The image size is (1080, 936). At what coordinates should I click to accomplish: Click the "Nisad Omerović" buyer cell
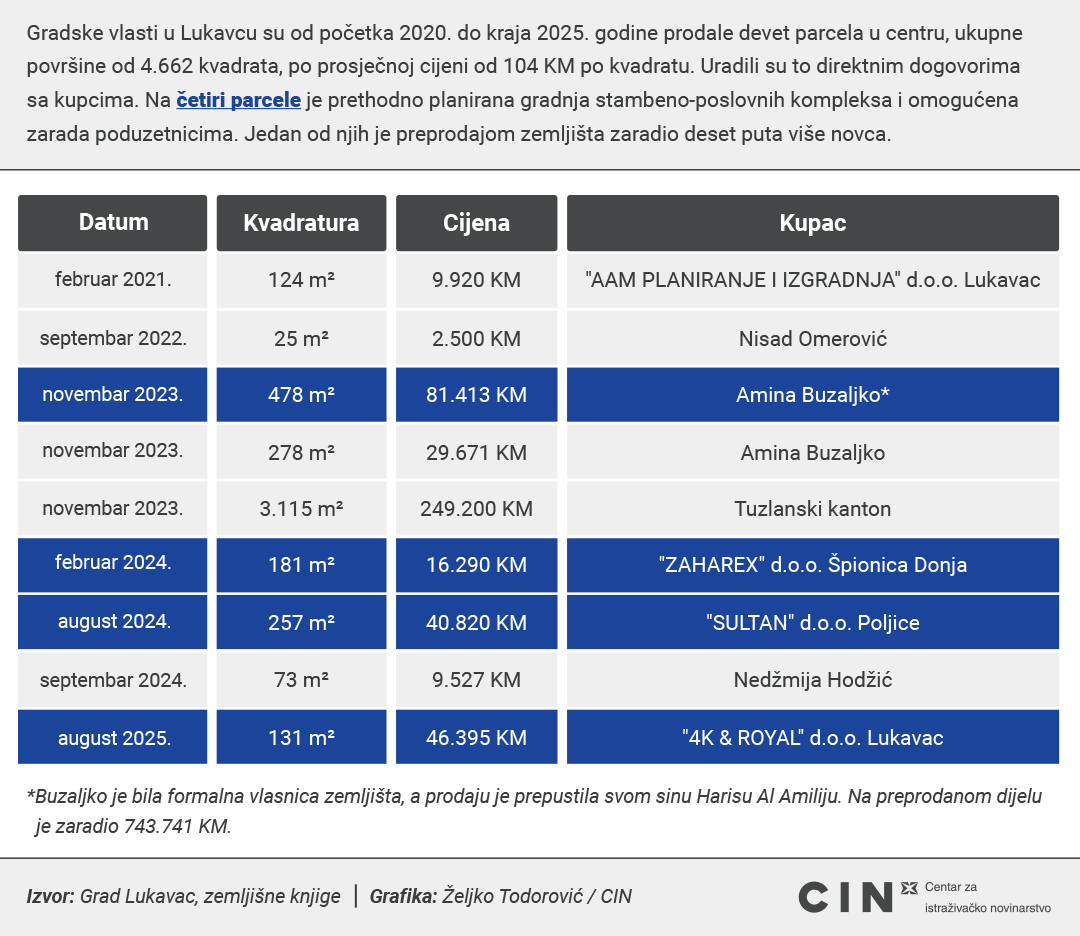pos(812,338)
